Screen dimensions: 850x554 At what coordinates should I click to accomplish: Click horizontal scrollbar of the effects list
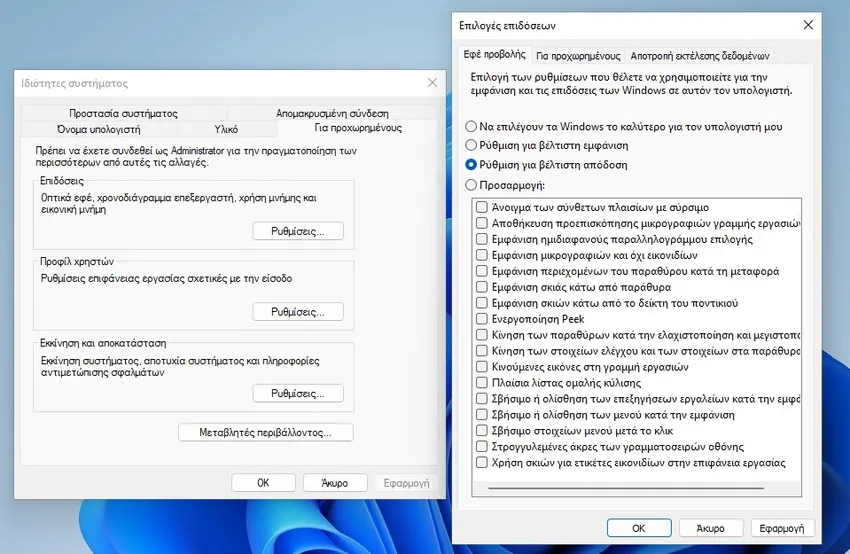[626, 488]
